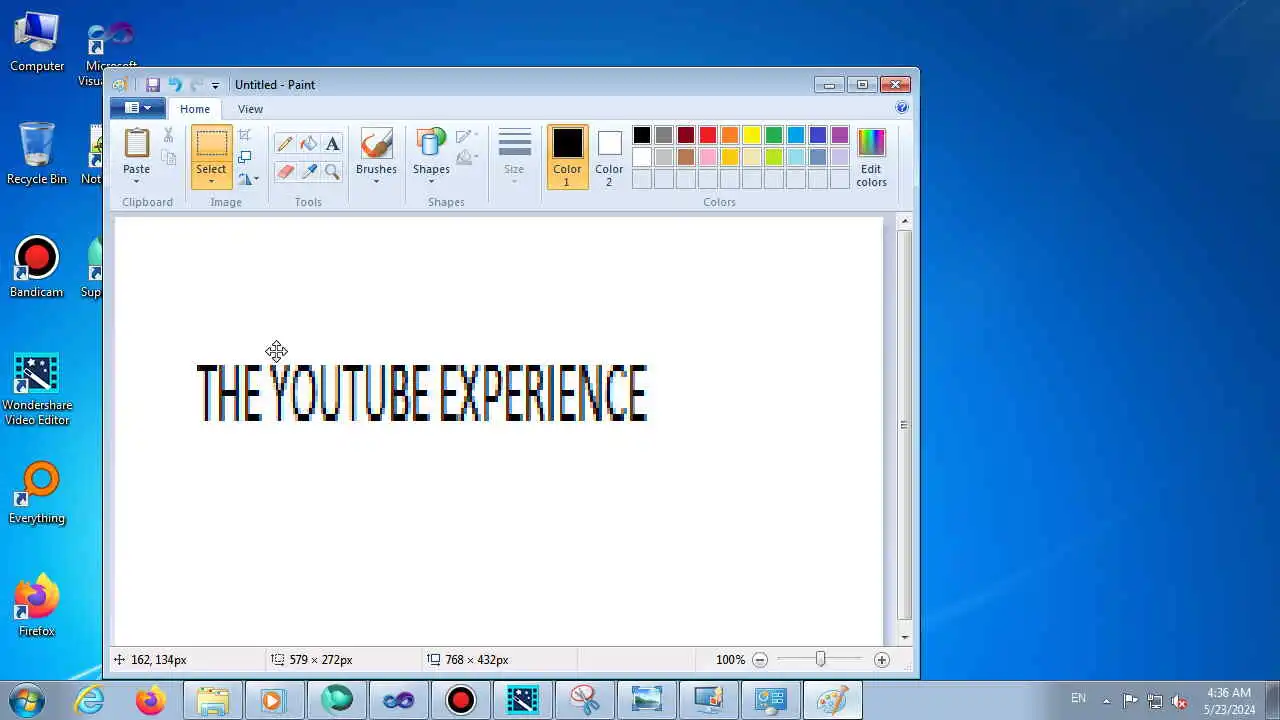Open Paint Help question mark icon
This screenshot has height=720, width=1280.
coord(902,108)
